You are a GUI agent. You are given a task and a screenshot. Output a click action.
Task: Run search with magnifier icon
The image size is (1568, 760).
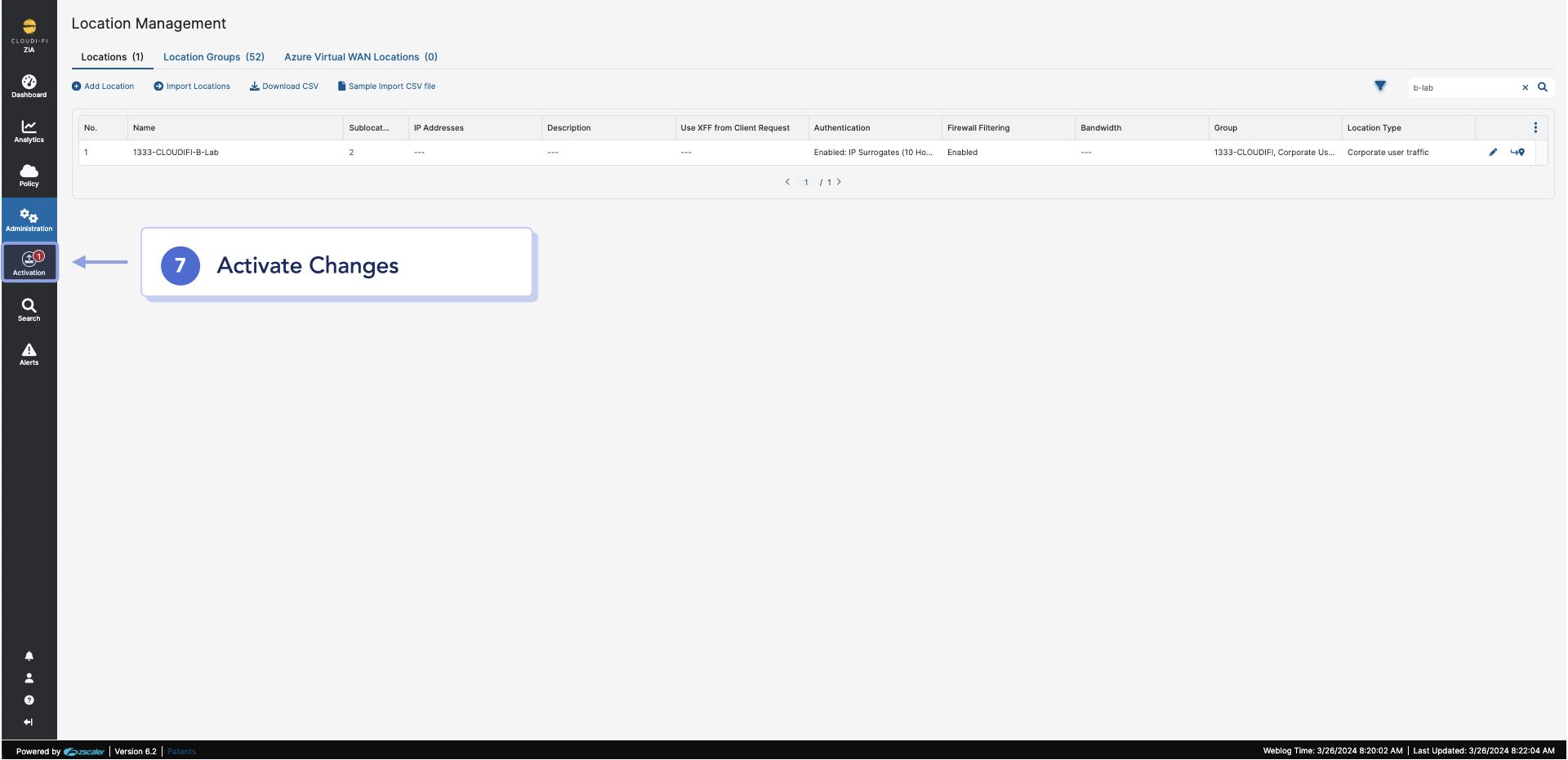[x=1543, y=87]
